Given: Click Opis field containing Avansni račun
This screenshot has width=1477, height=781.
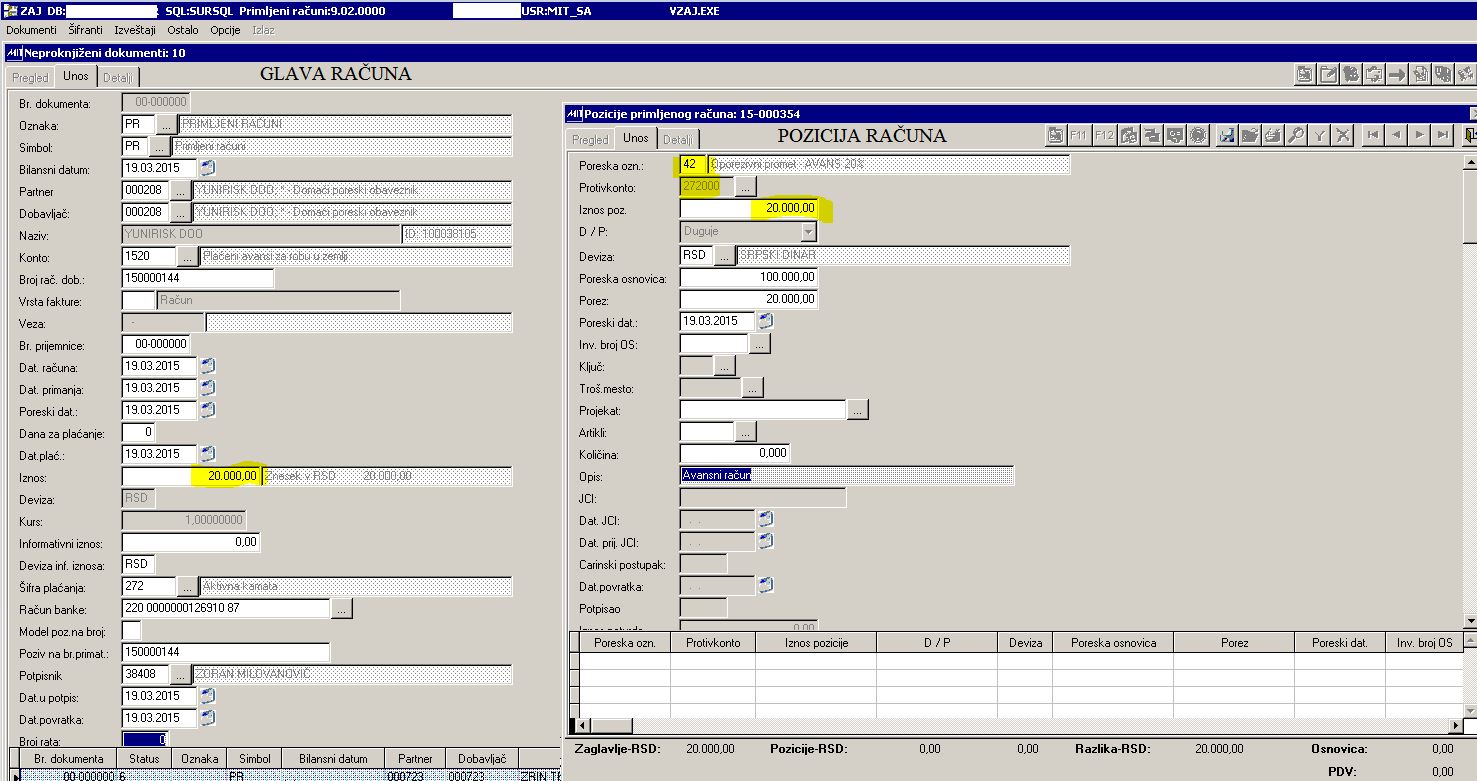Looking at the screenshot, I should [847, 475].
